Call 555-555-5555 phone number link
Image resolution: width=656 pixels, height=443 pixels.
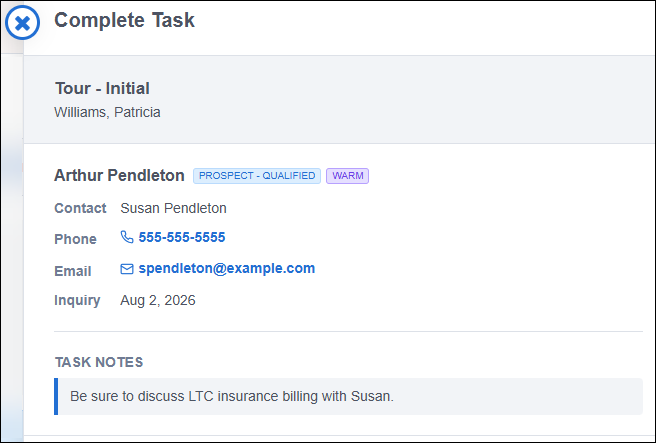coord(182,237)
